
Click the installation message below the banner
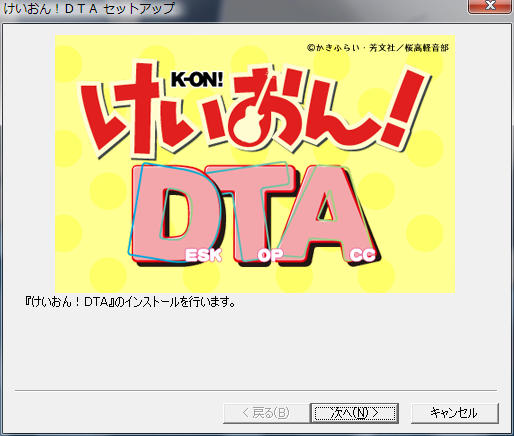coord(130,302)
